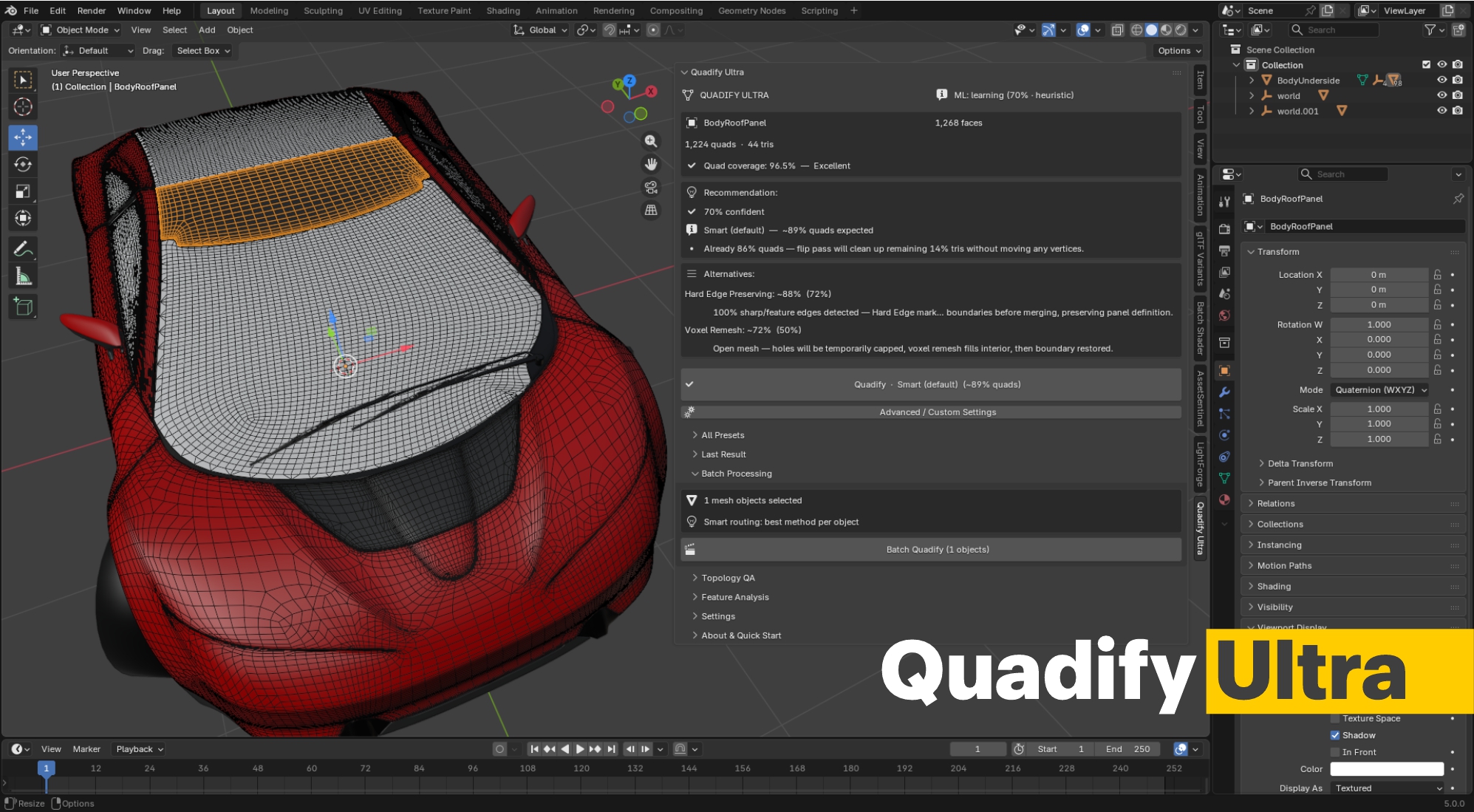Select the Add Cube tool
The height and width of the screenshot is (812, 1474).
pos(23,307)
